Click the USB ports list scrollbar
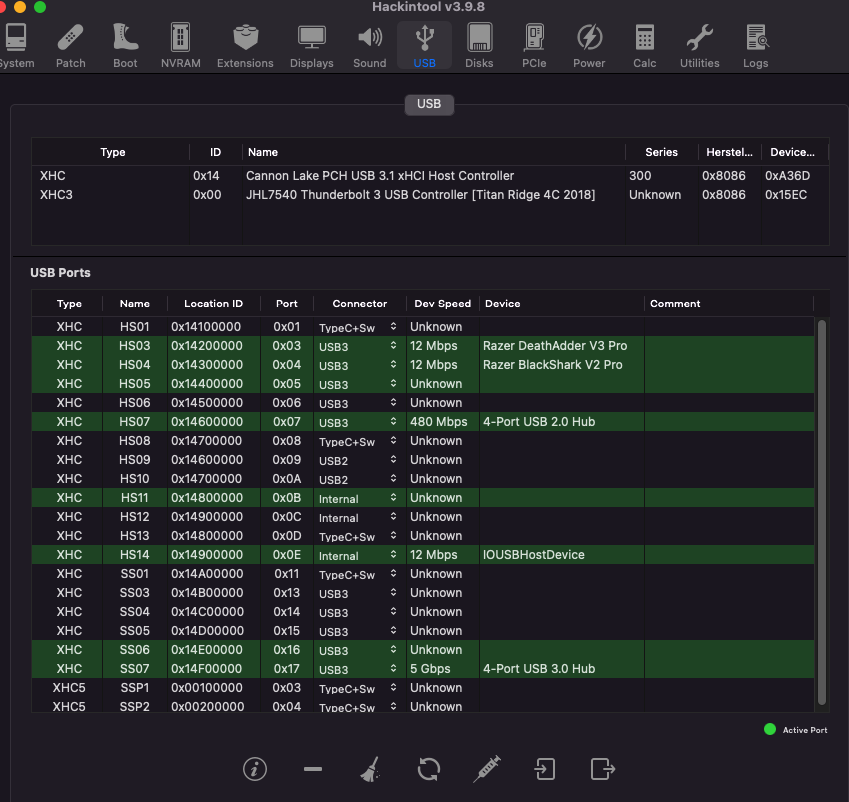The height and width of the screenshot is (802, 849). tap(822, 510)
